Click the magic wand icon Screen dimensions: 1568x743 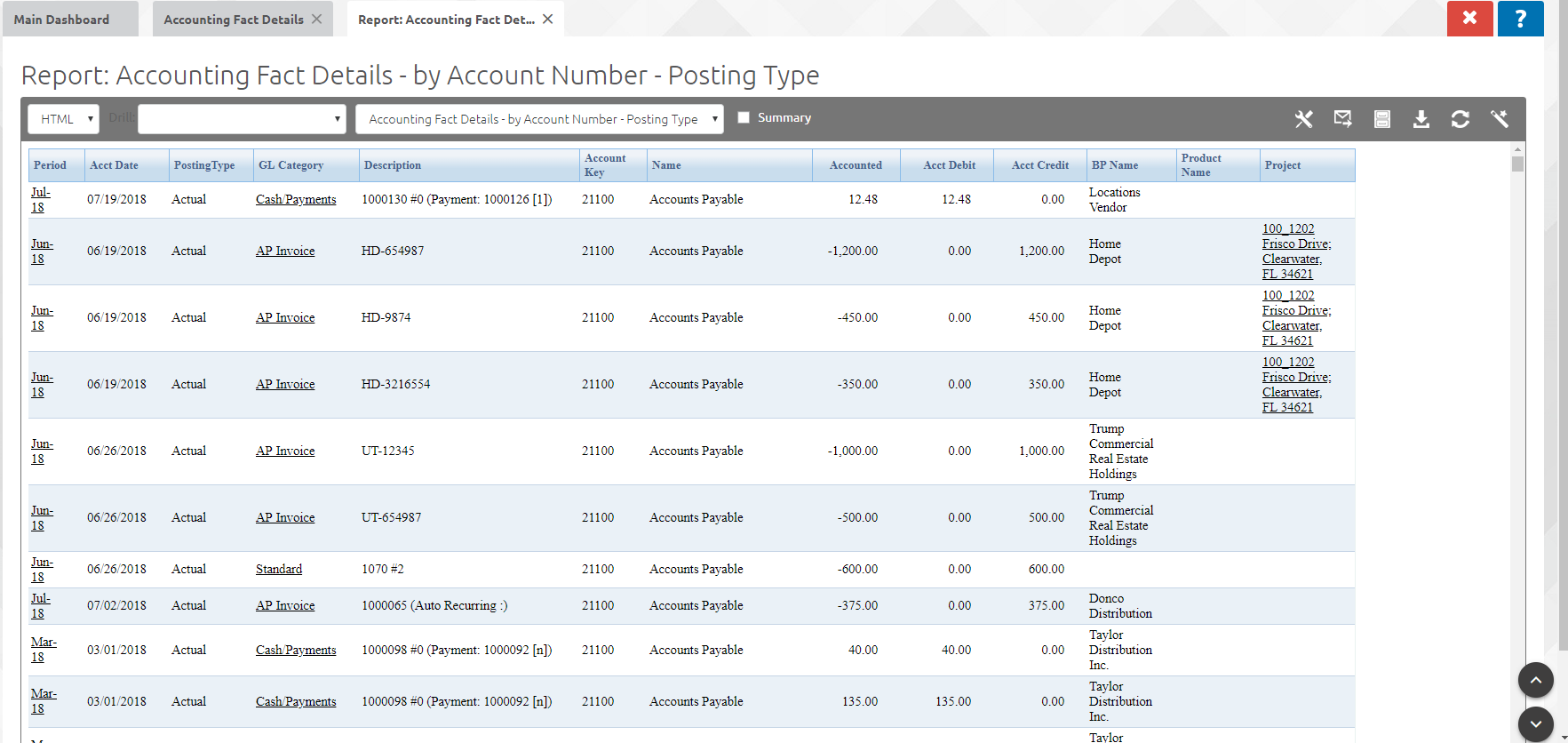(x=1500, y=119)
